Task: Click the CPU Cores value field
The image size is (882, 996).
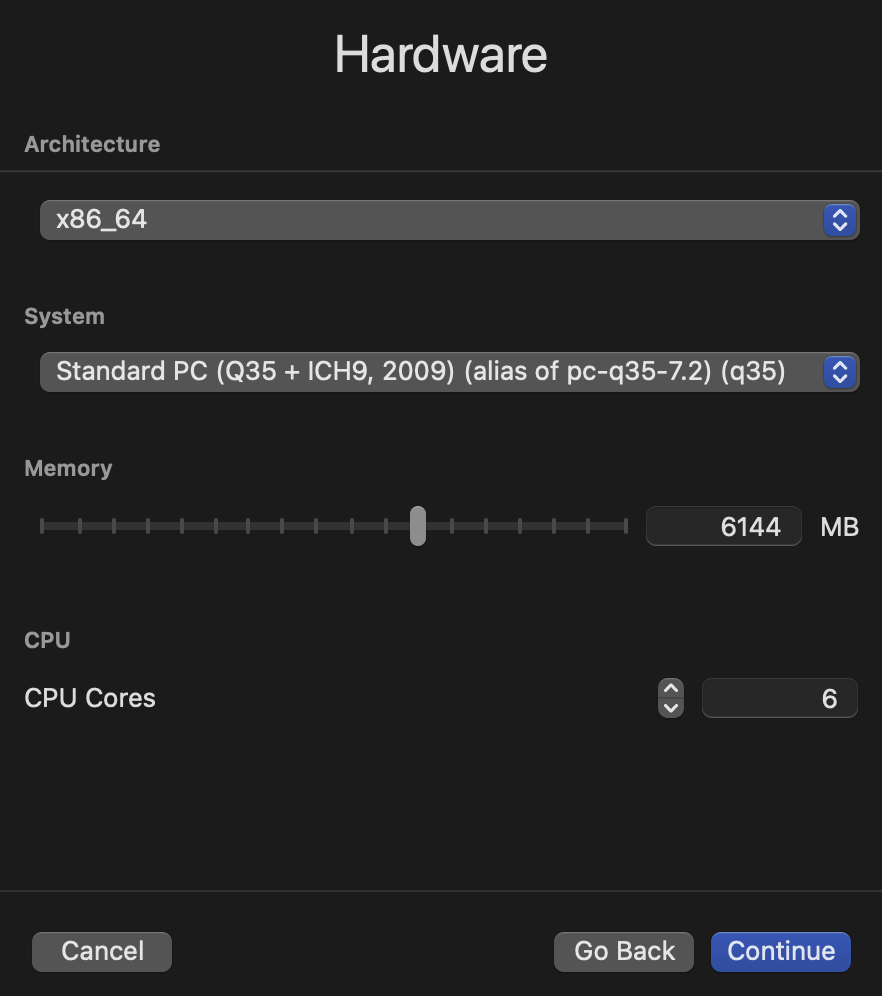Action: (780, 698)
